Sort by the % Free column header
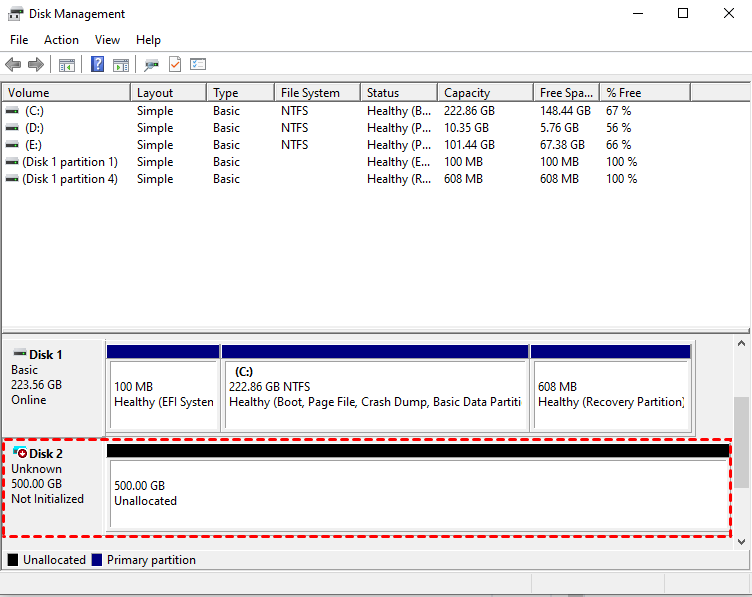The width and height of the screenshot is (752, 597). [x=645, y=93]
